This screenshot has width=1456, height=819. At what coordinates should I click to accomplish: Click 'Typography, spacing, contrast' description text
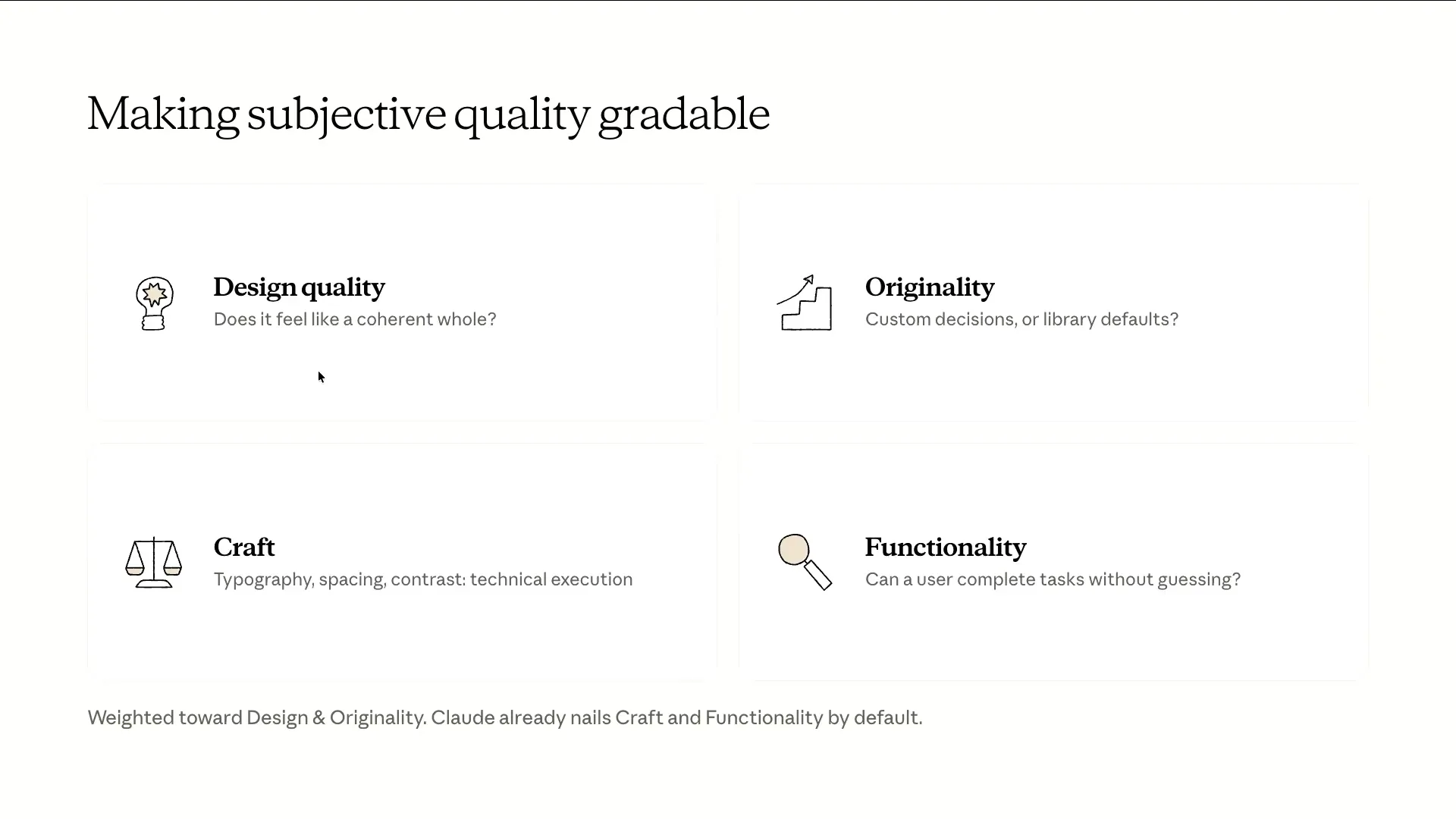pyautogui.click(x=423, y=579)
